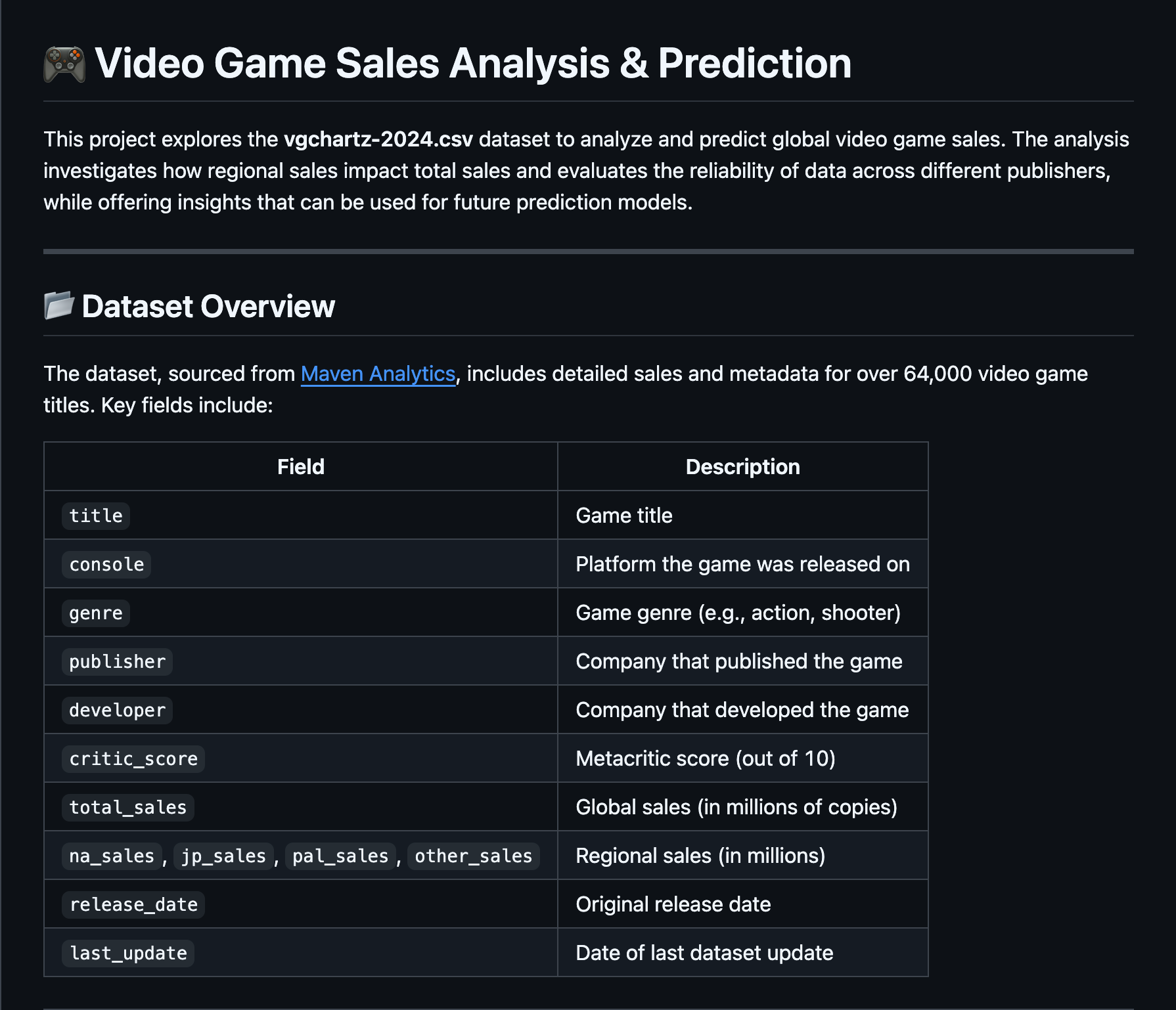Click the "last_update" code tag
The width and height of the screenshot is (1176, 1010).
128,953
